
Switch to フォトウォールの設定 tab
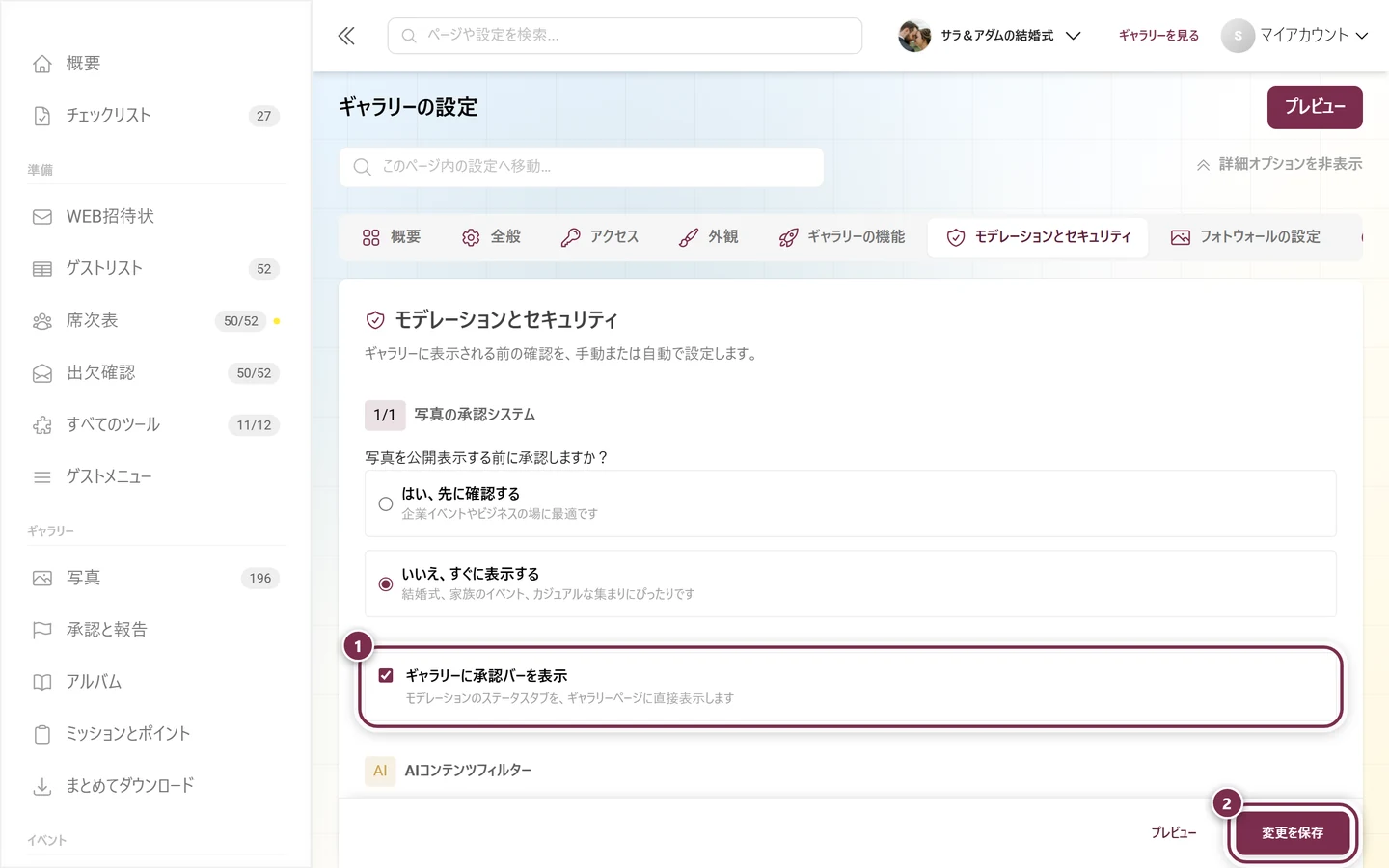pos(1245,237)
